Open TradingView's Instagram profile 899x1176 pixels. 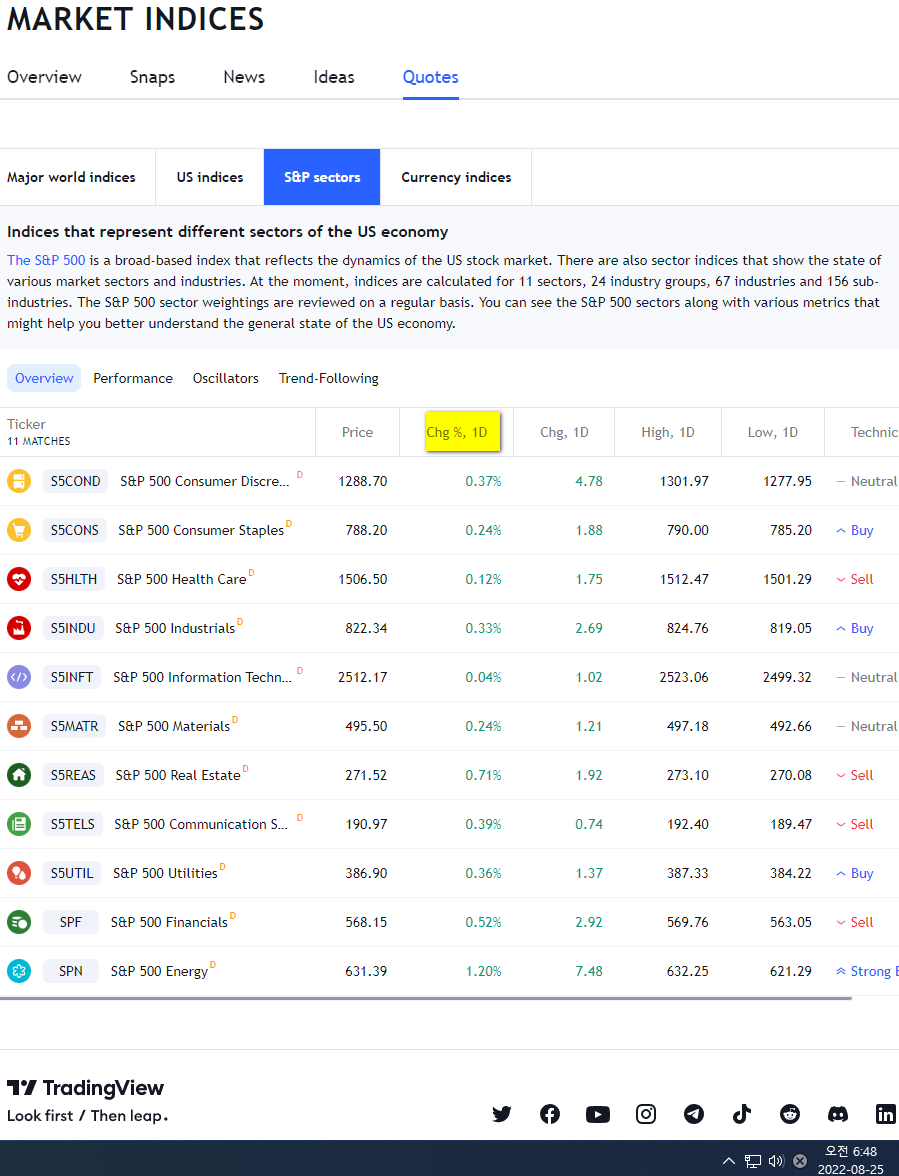[646, 1114]
